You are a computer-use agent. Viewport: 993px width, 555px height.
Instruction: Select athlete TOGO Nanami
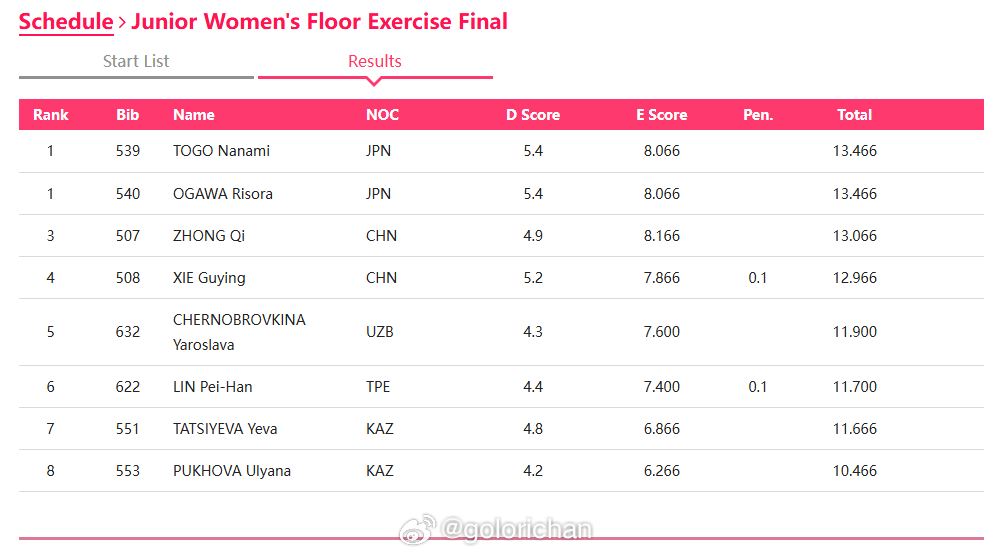(x=222, y=151)
